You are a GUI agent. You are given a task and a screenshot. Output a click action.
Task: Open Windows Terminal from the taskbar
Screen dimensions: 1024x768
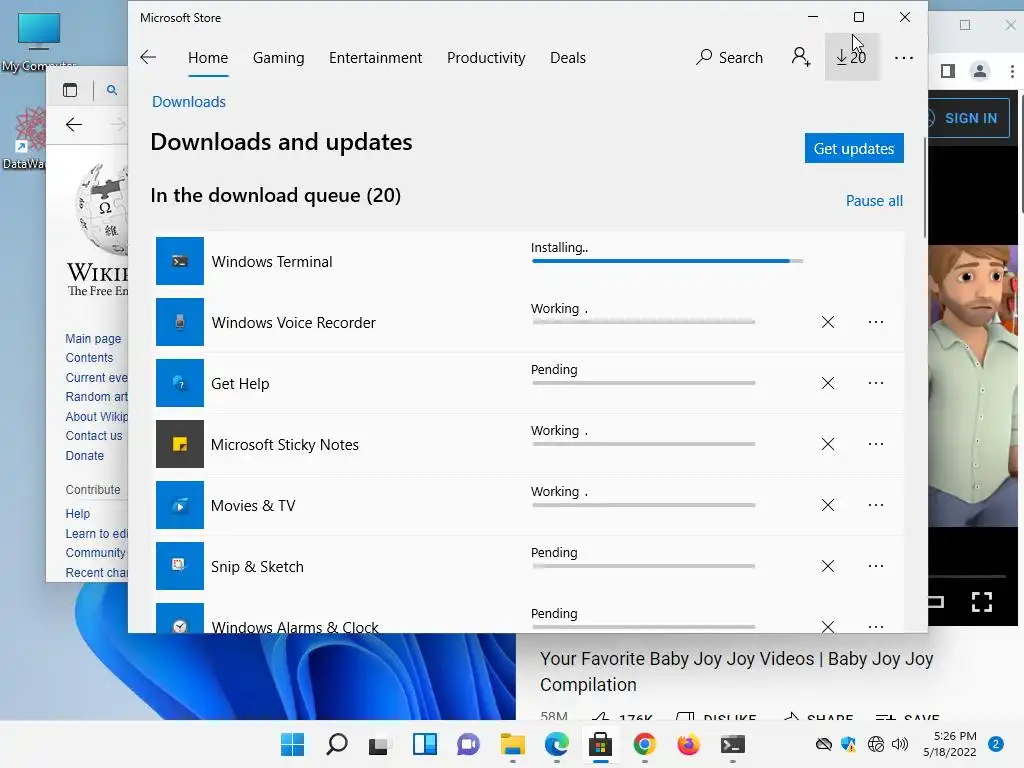733,744
